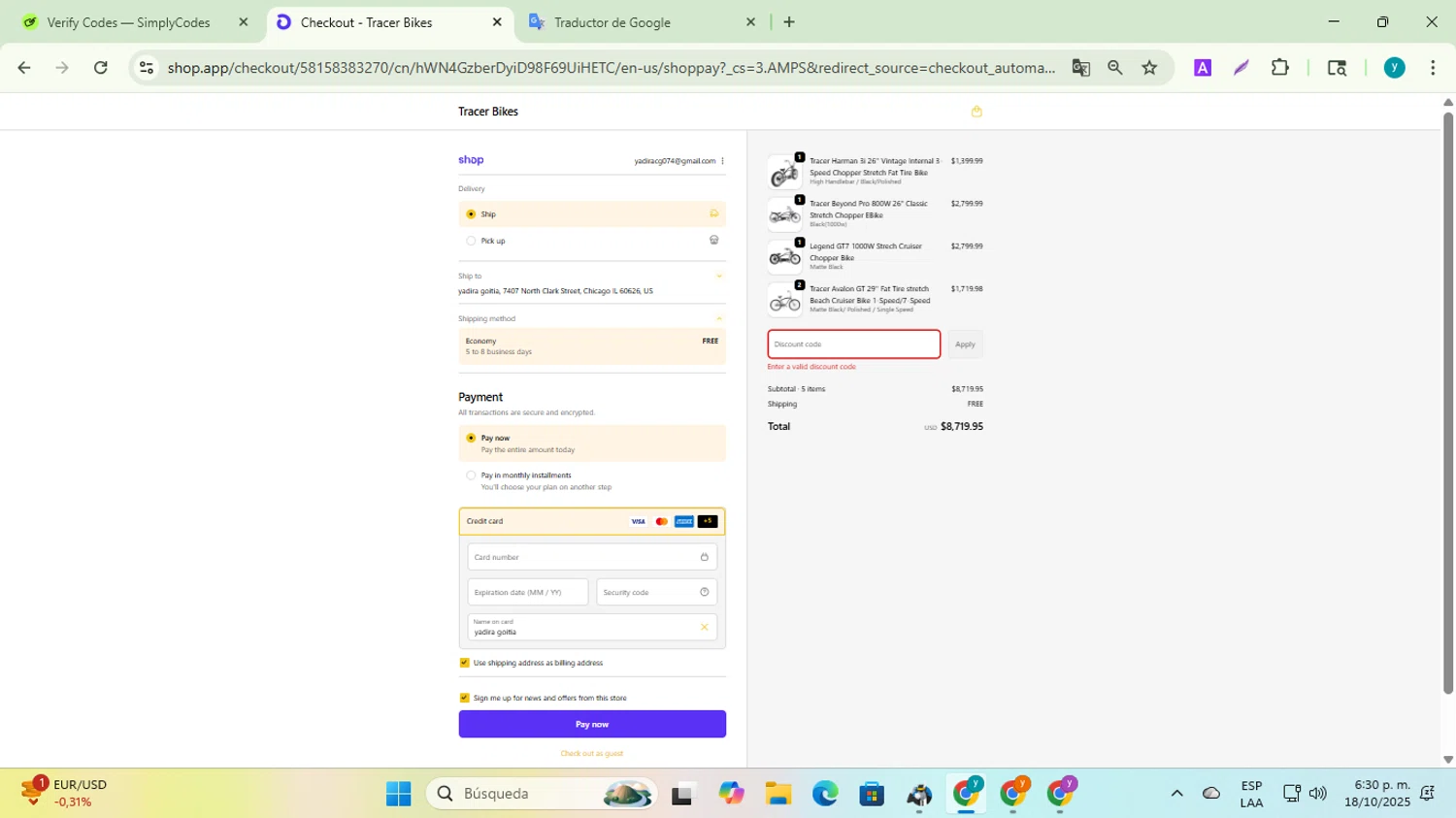Click the browser address bar URL
1456x818 pixels.
coord(612,68)
